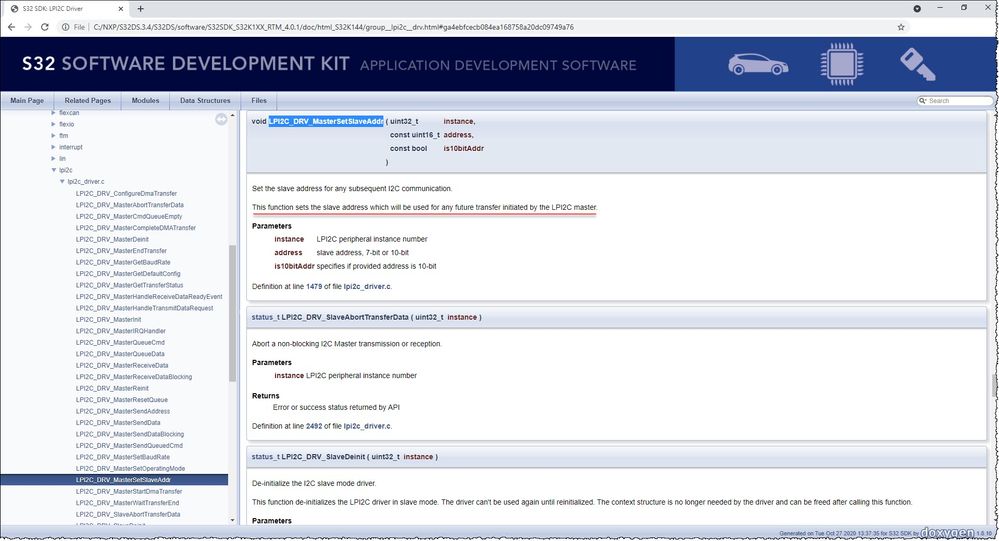The image size is (999, 541).
Task: Open the Main Page tab
Action: [27, 101]
